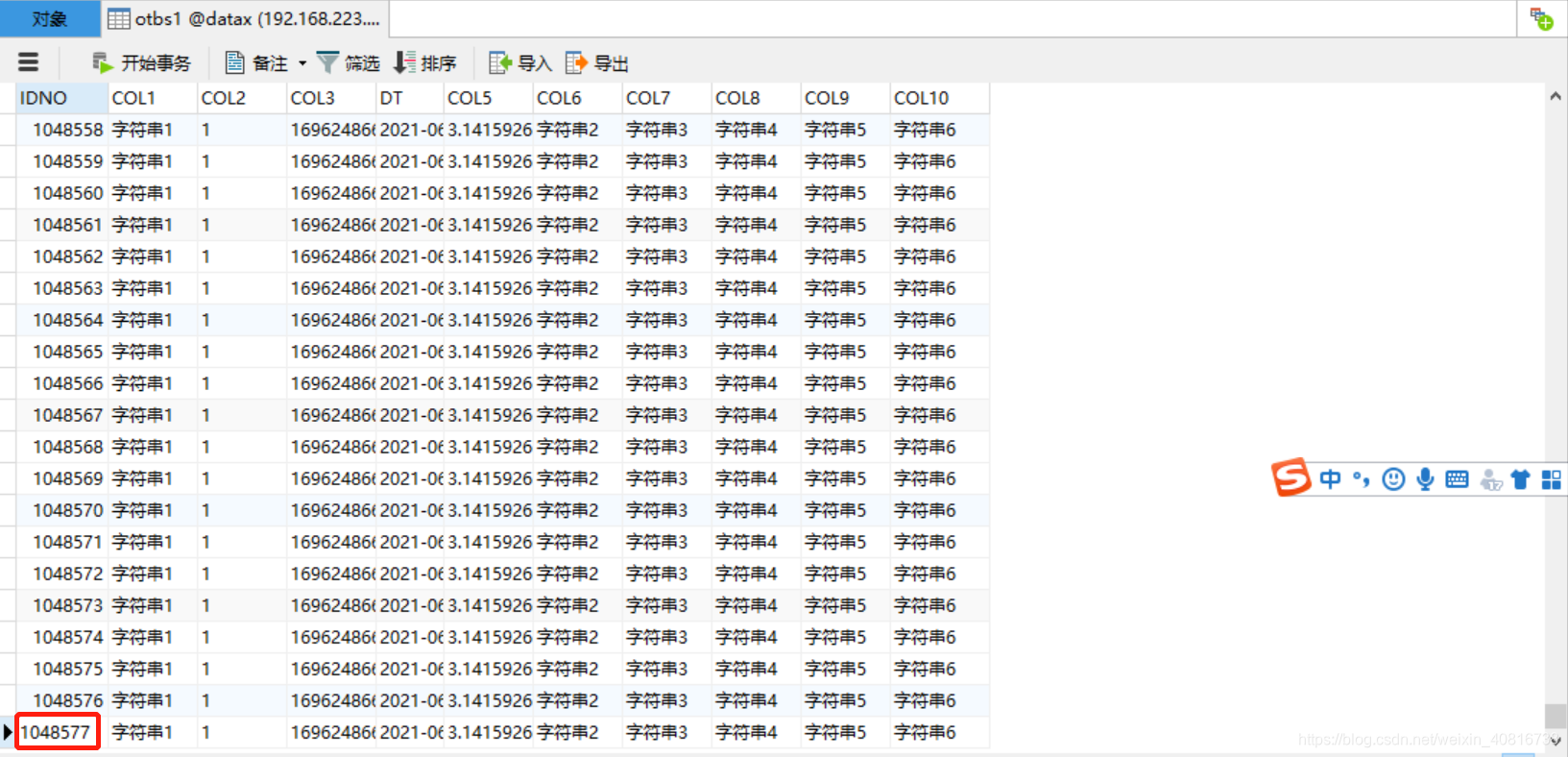Open the Filter (筛选) tool
Screen dimensions: 1568x757
tap(349, 63)
